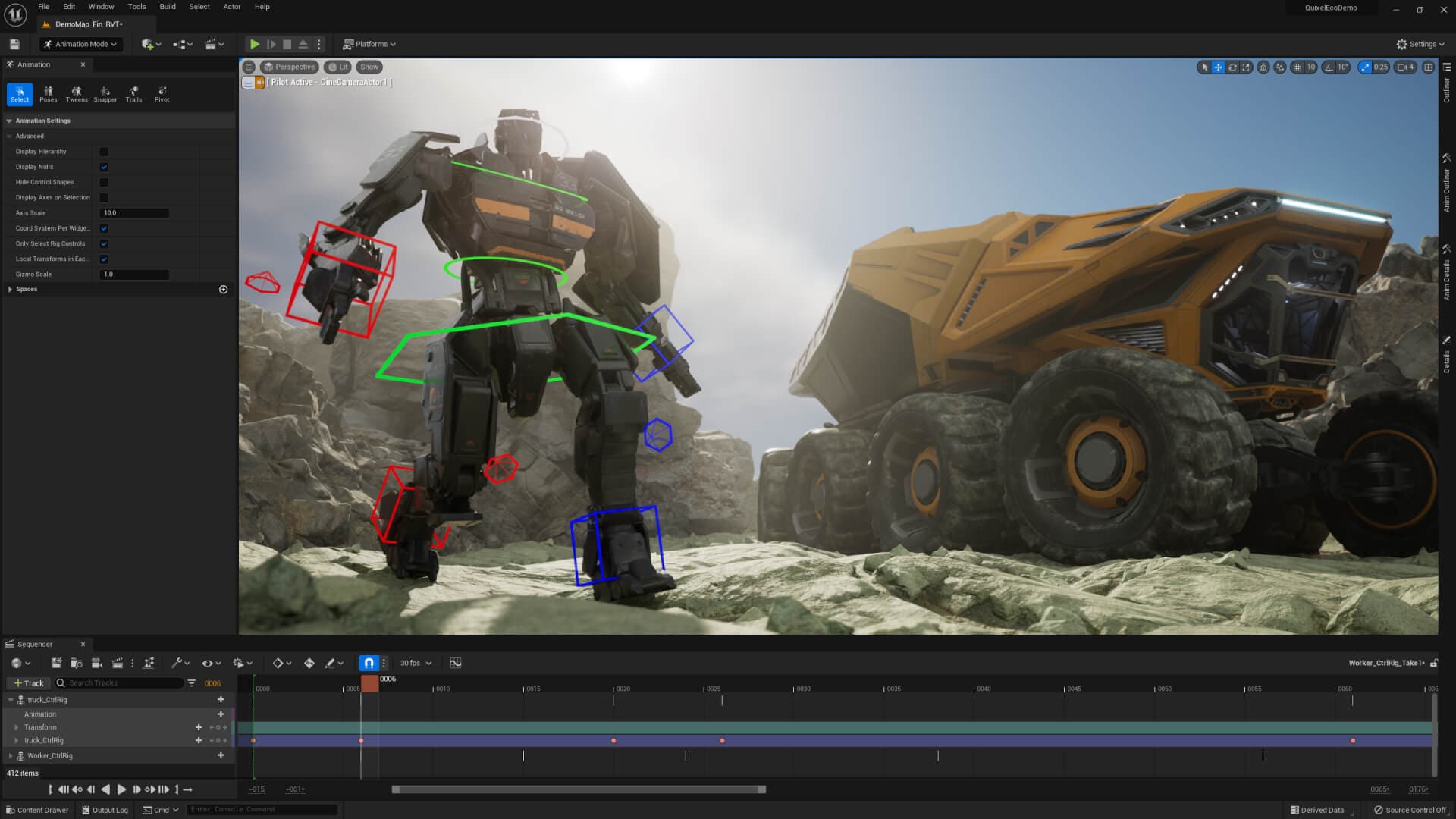This screenshot has width=1456, height=819.
Task: Enable the Display Hierarchy checkbox
Action: tap(104, 151)
